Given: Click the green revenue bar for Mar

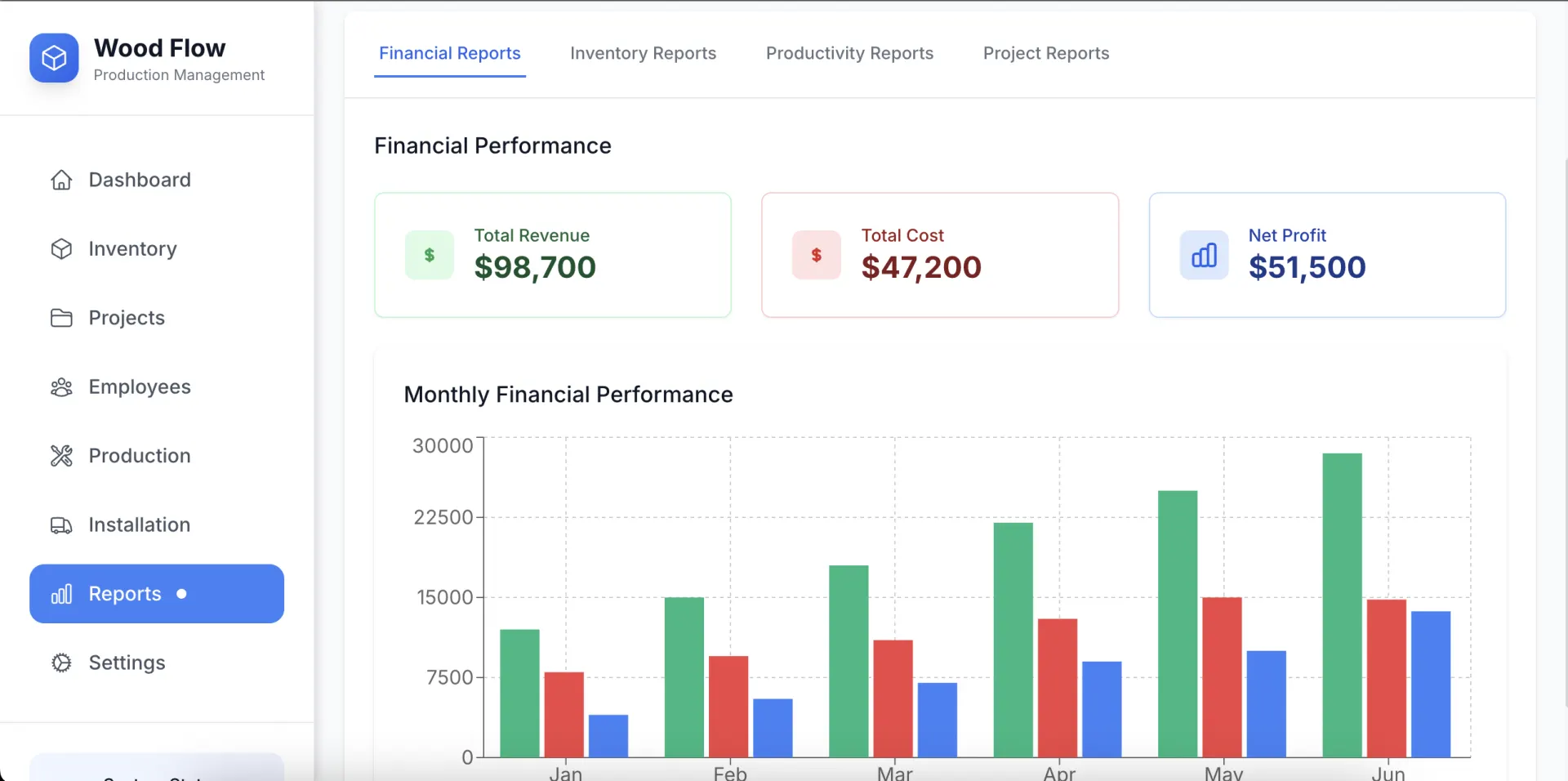Looking at the screenshot, I should pos(849,661).
